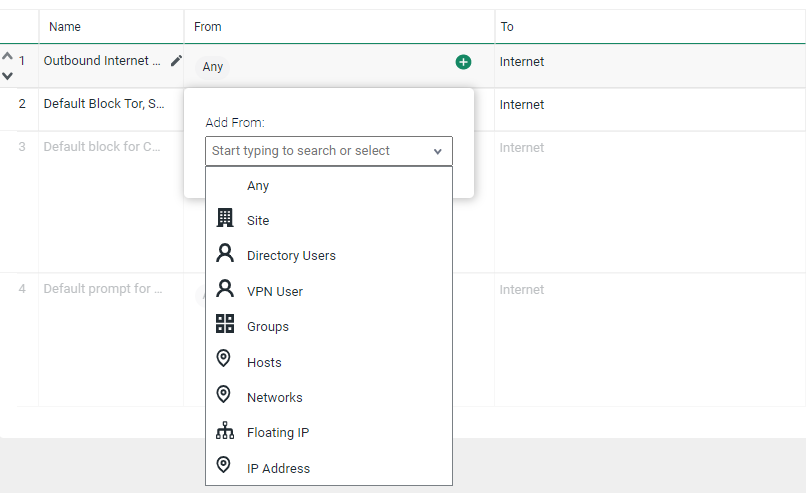Select Networks from the list

274,397
